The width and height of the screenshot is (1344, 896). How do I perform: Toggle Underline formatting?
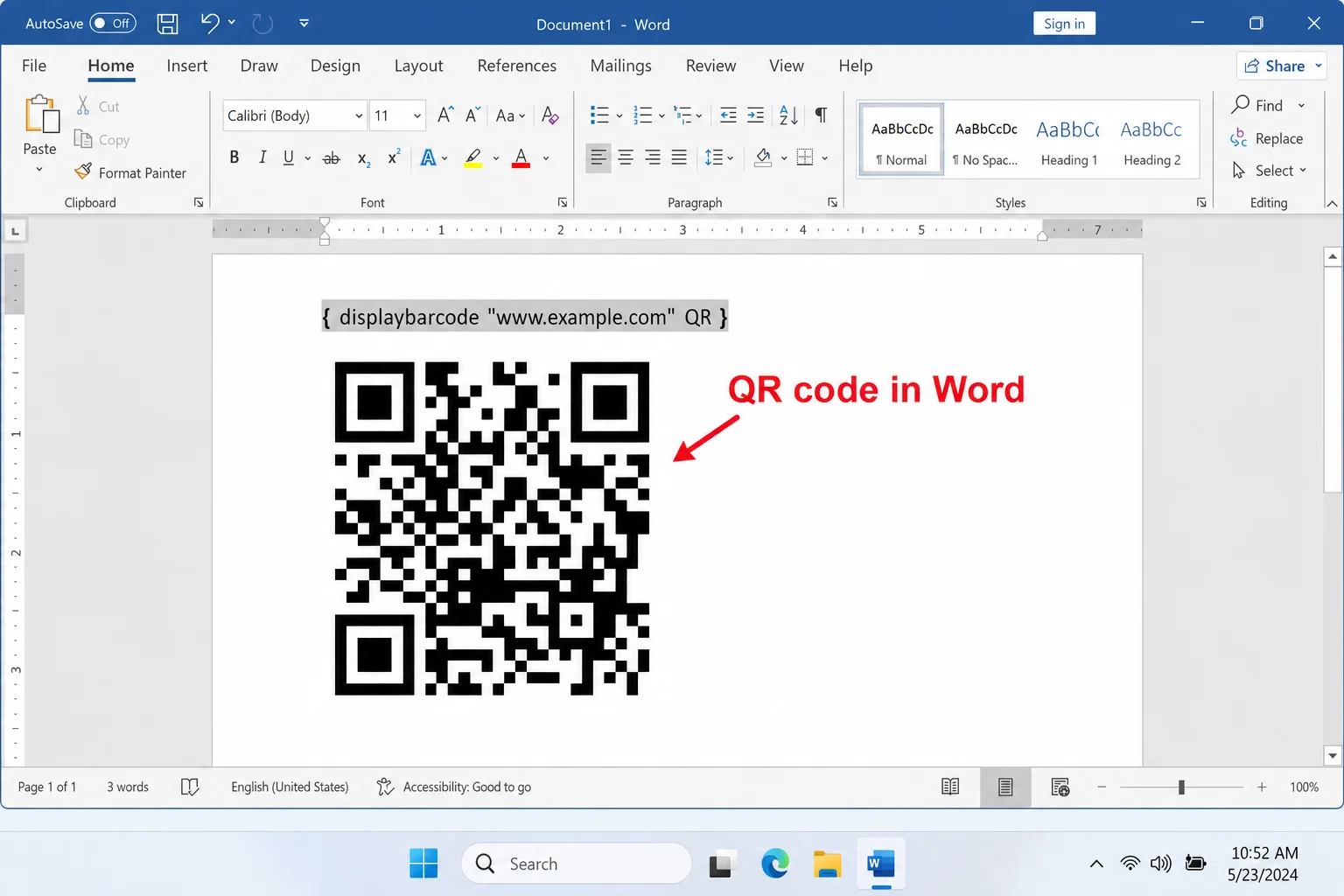coord(289,157)
